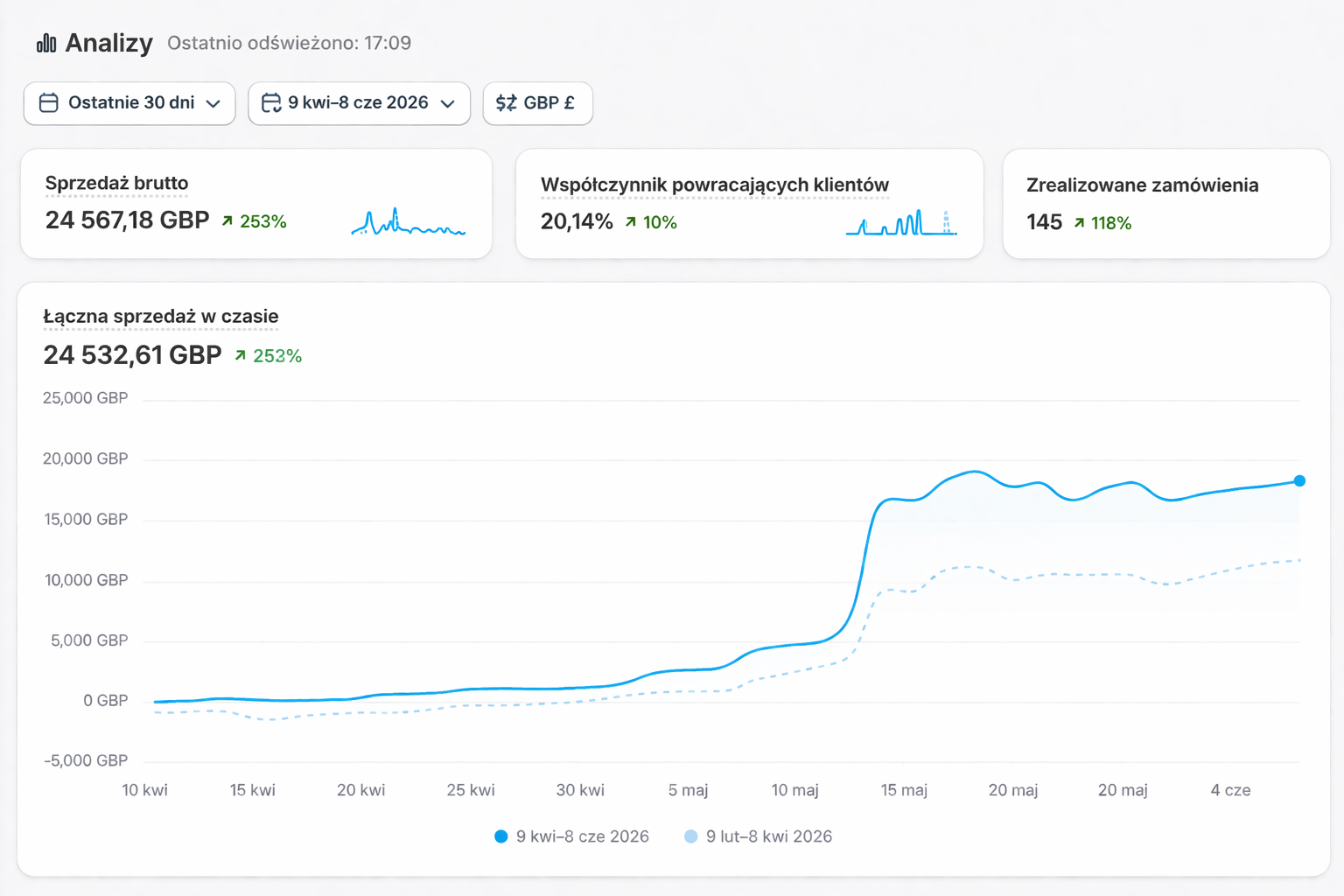Click the Łączna sprzedaż w czasie heading
This screenshot has height=896, width=1344.
coord(161,316)
